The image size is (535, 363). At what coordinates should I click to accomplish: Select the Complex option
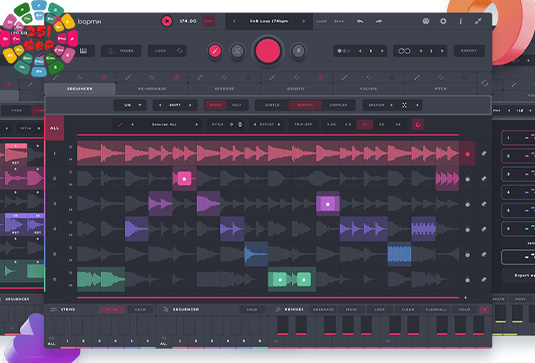(x=338, y=105)
